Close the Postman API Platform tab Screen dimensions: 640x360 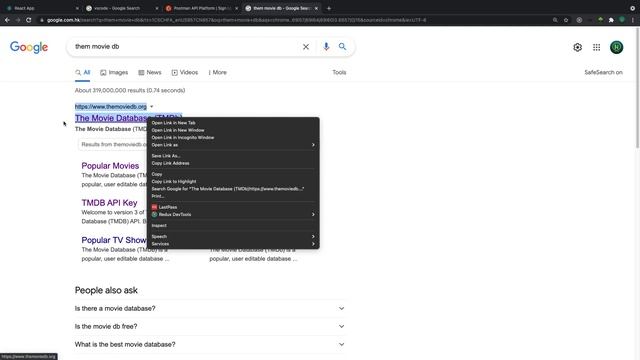click(x=236, y=8)
